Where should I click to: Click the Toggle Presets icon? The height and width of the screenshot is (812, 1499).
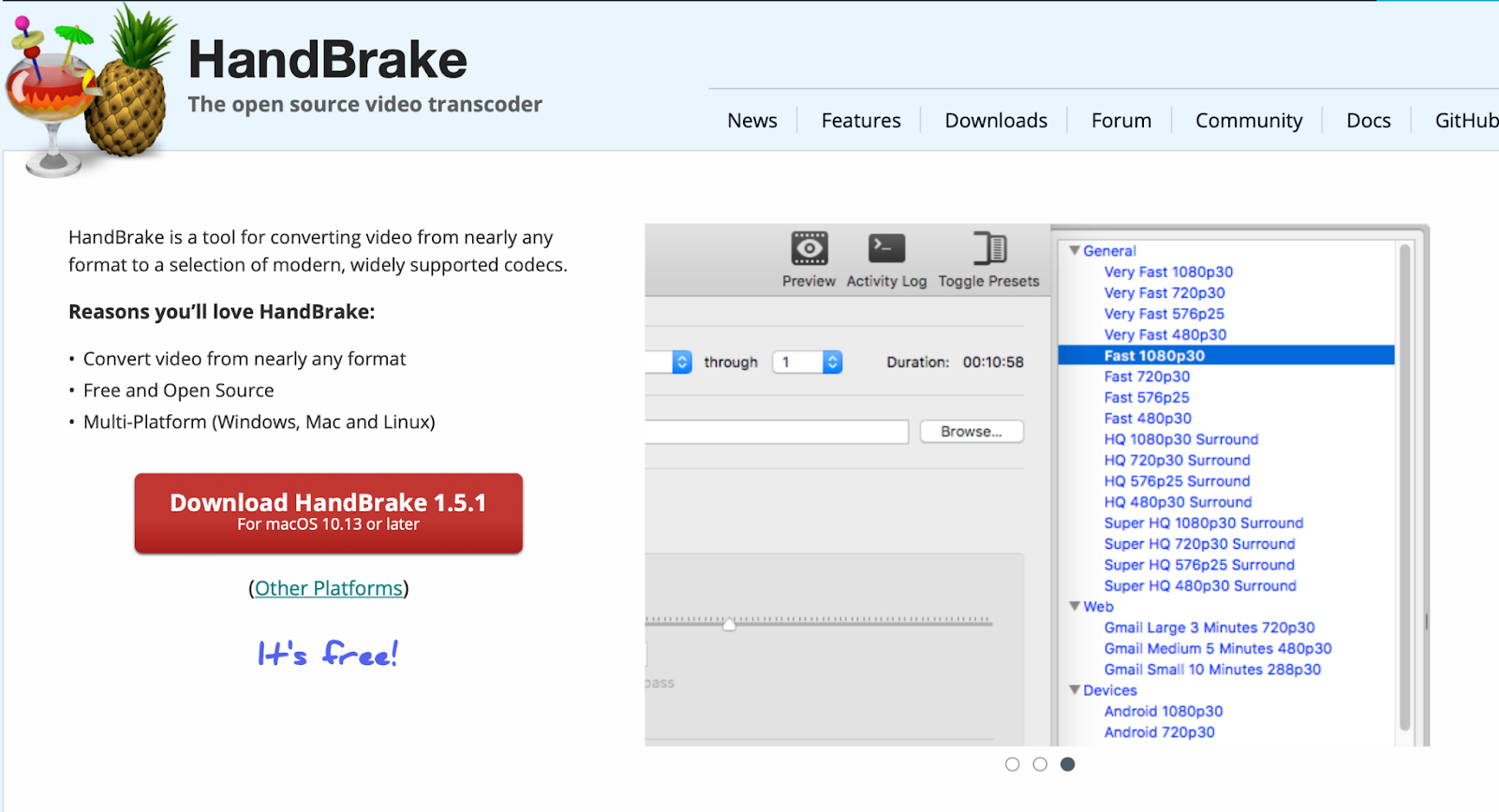(989, 249)
